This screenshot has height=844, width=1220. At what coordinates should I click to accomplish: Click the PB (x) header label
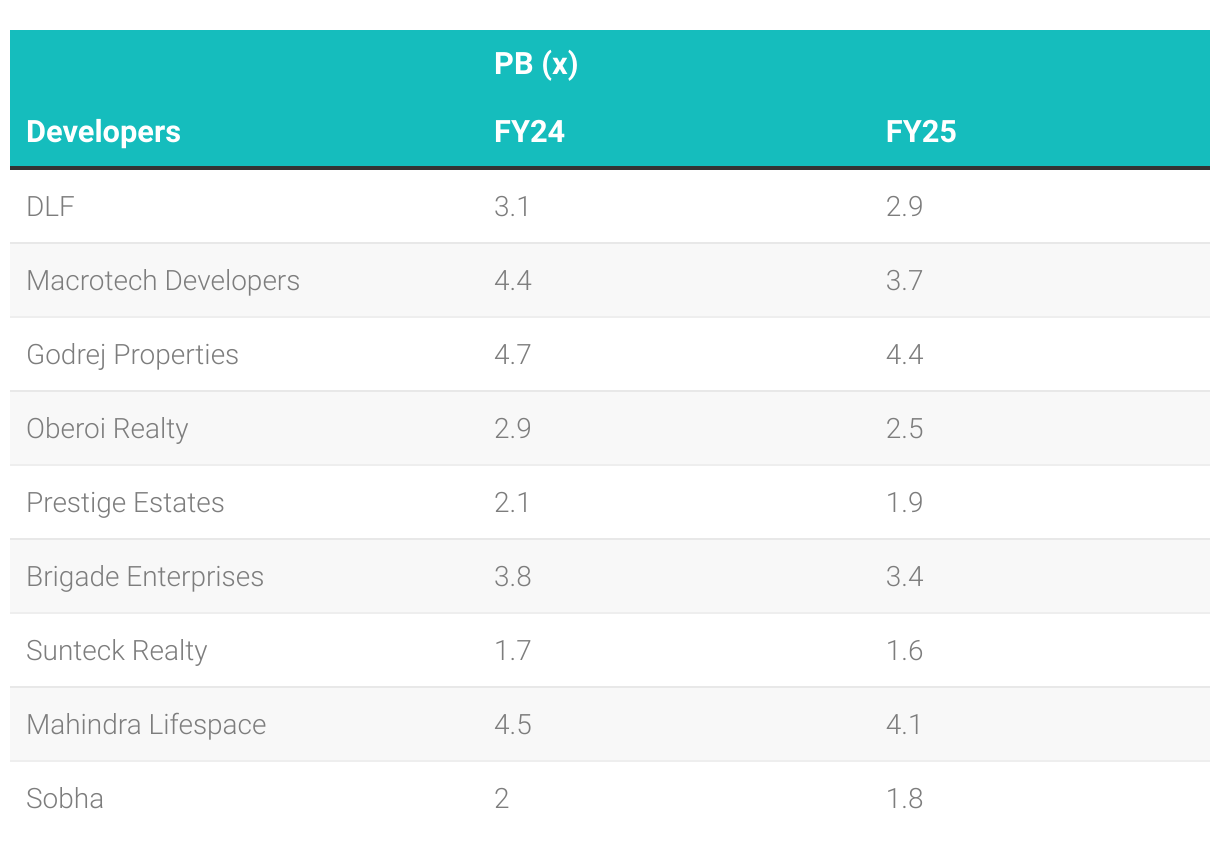coord(536,64)
